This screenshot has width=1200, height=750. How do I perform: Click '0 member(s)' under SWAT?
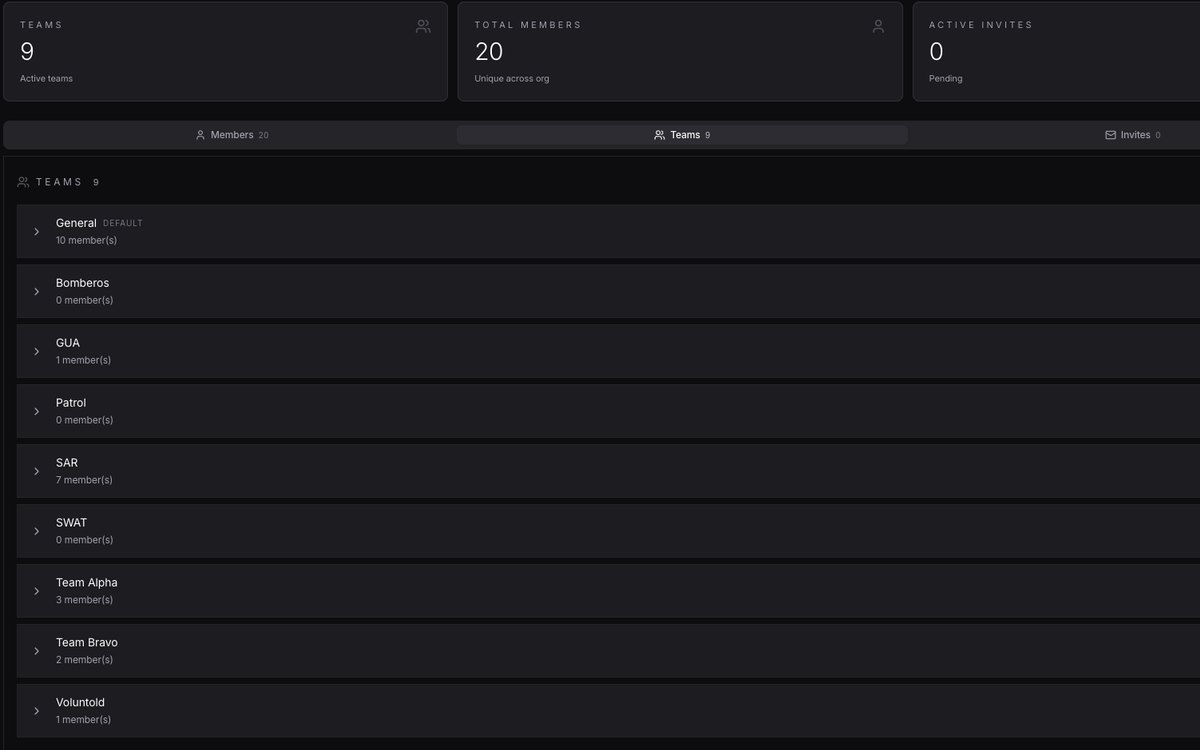(x=84, y=540)
